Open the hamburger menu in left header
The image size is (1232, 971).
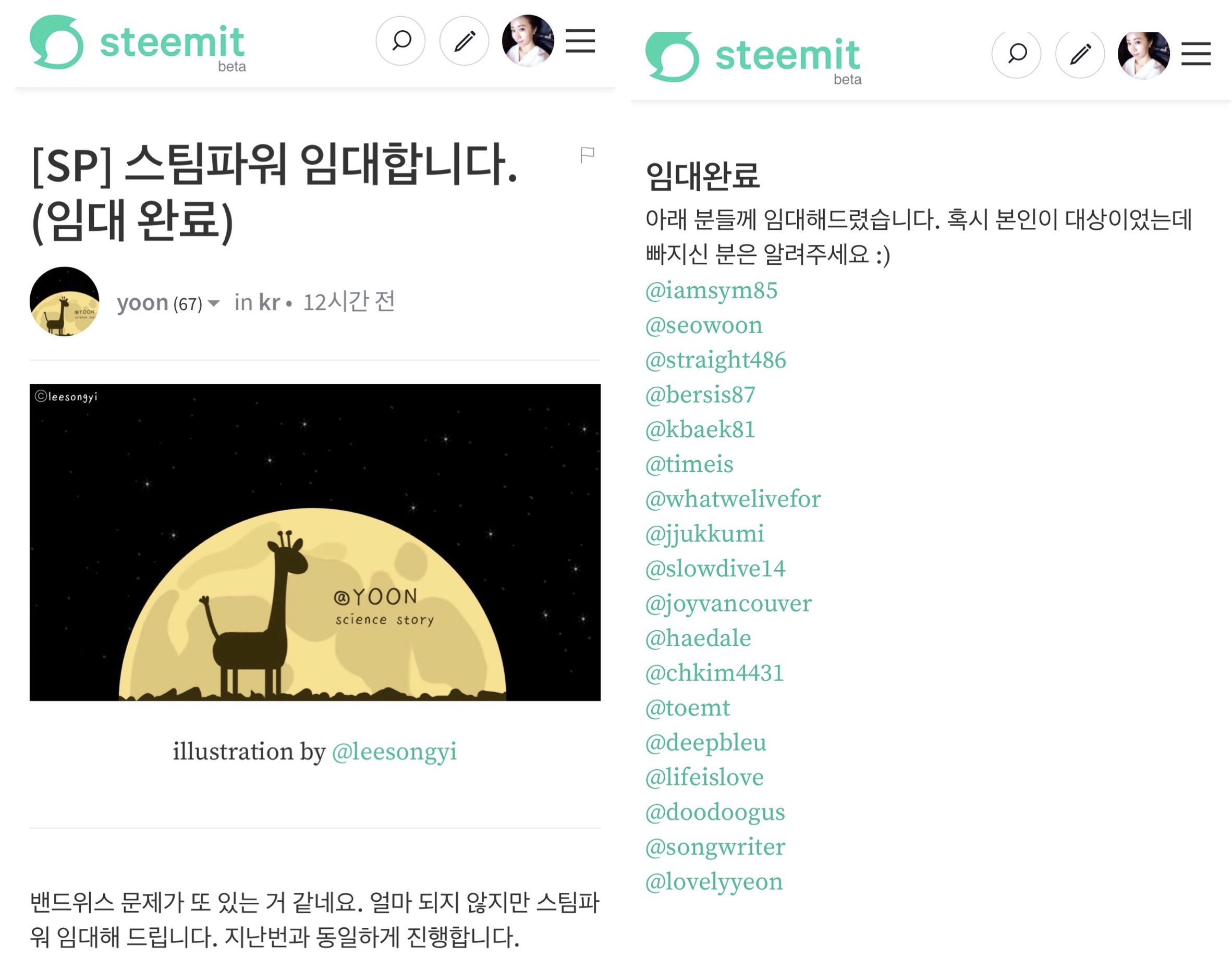tap(580, 41)
